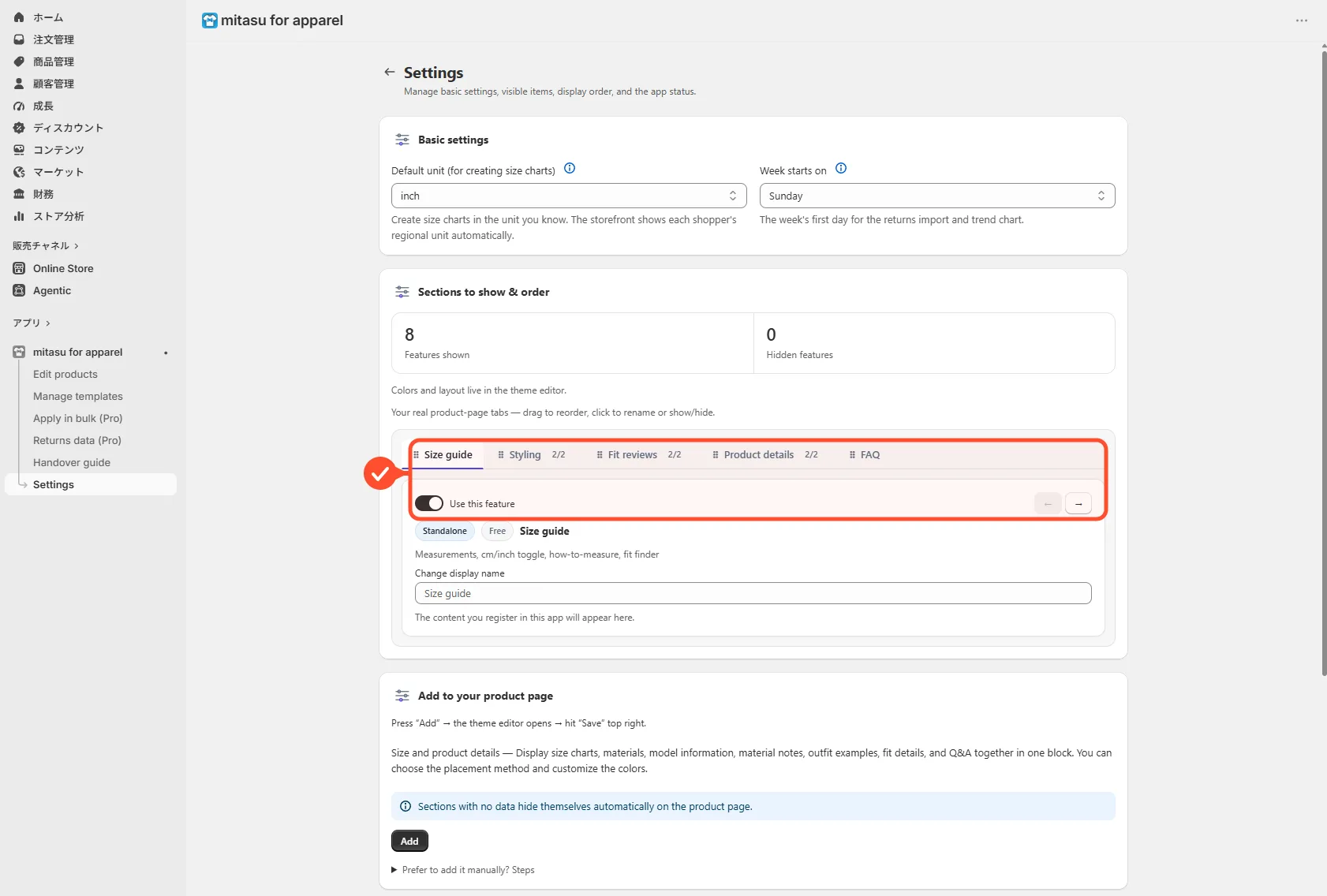Expand the 販売チャネル section chevron
1327x896 pixels.
(77, 246)
